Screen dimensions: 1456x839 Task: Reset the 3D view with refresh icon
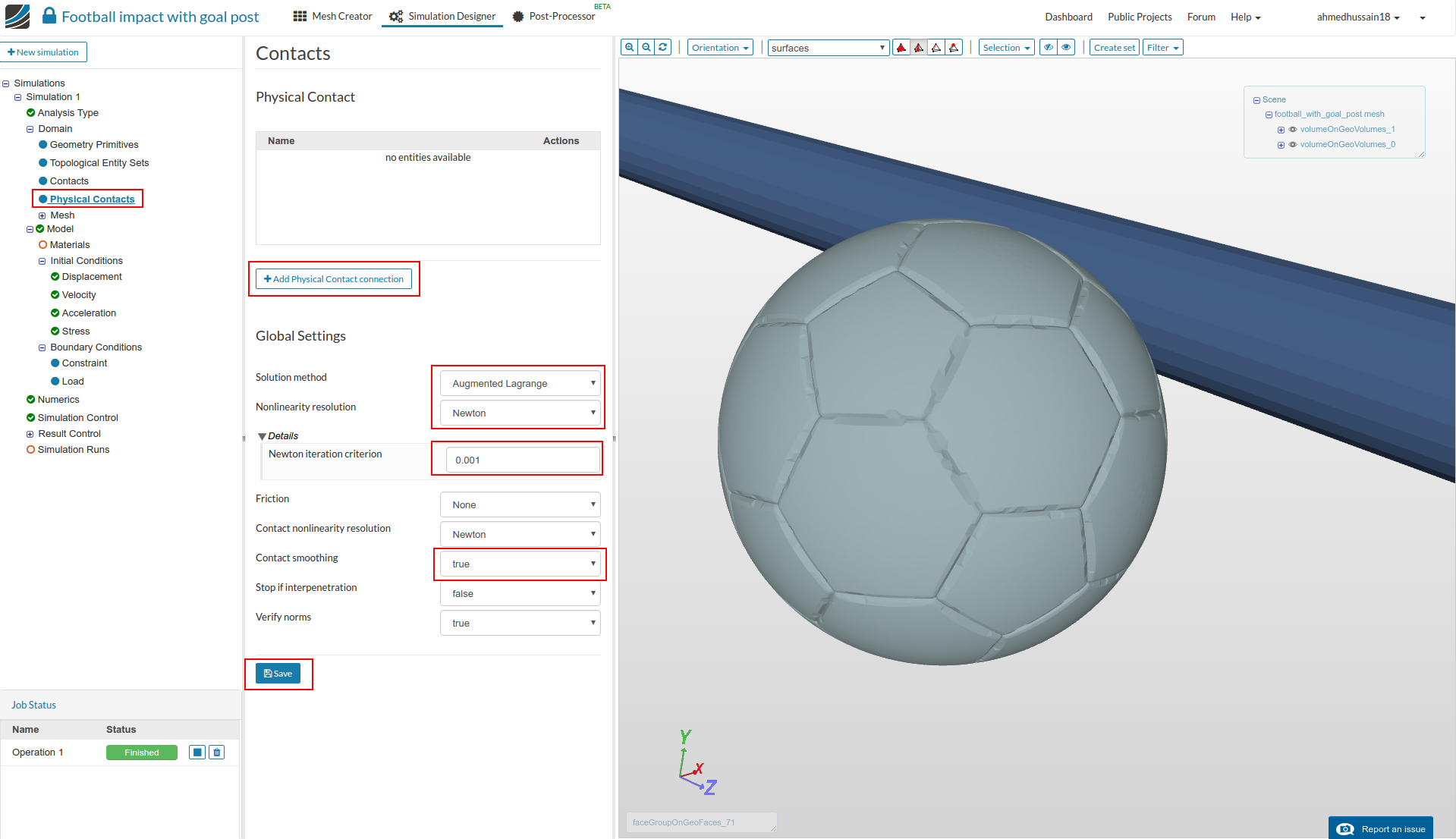click(x=662, y=47)
